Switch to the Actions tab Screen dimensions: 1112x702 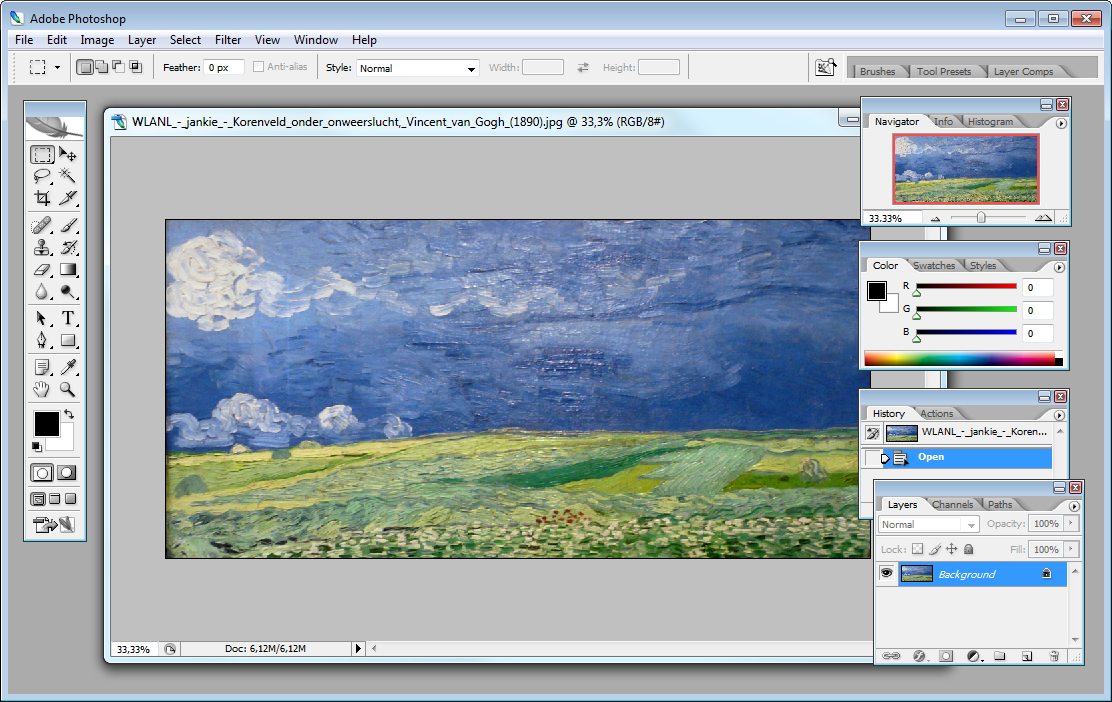pos(937,413)
